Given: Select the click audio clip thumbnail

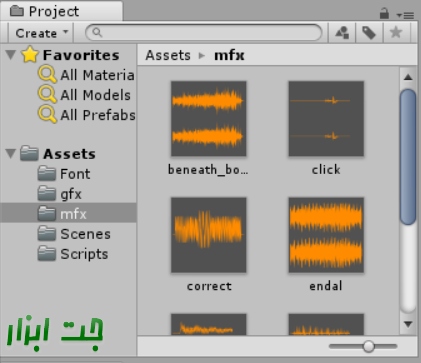Looking at the screenshot, I should [x=326, y=119].
